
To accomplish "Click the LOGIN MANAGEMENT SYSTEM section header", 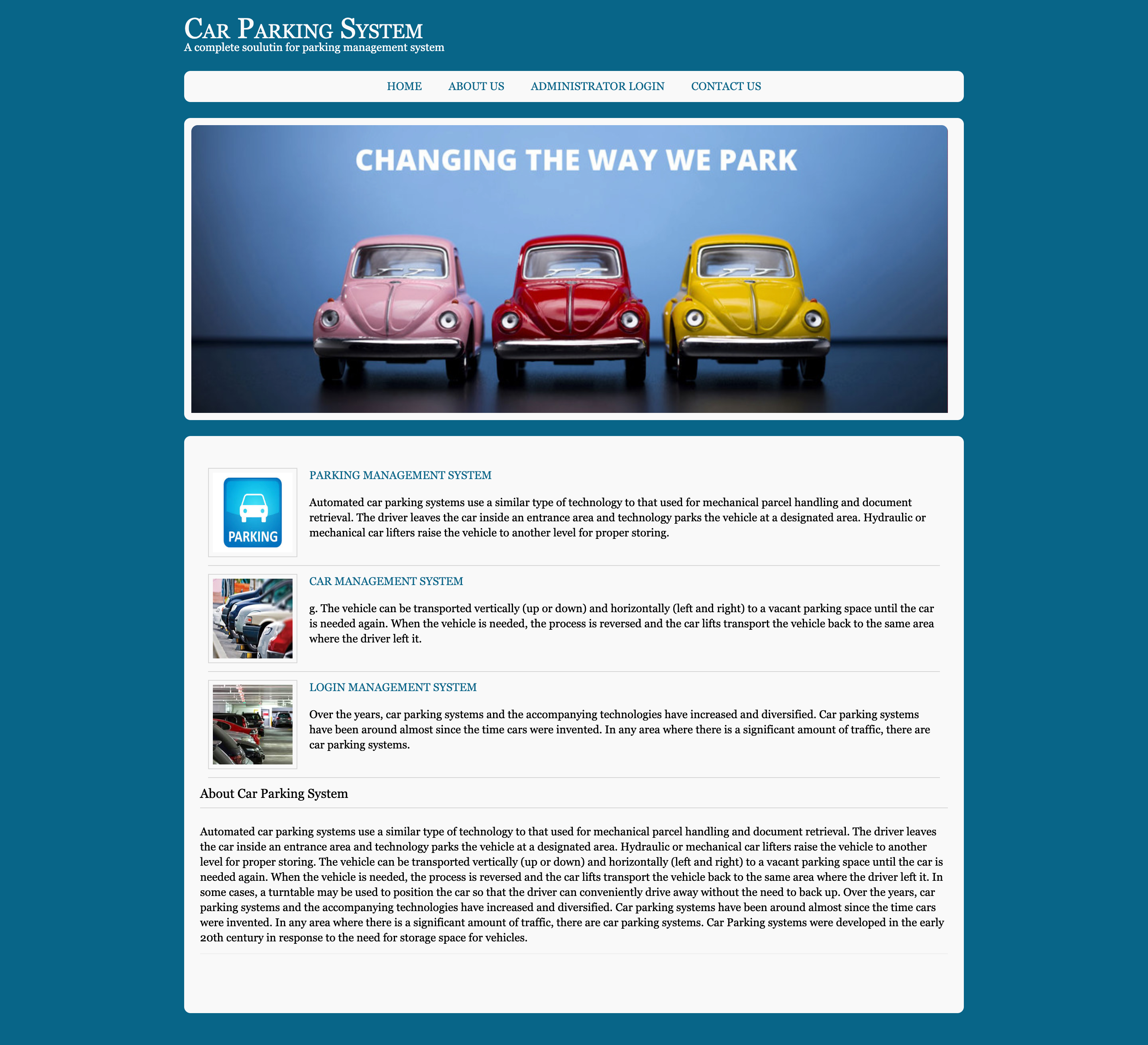I will (x=393, y=687).
